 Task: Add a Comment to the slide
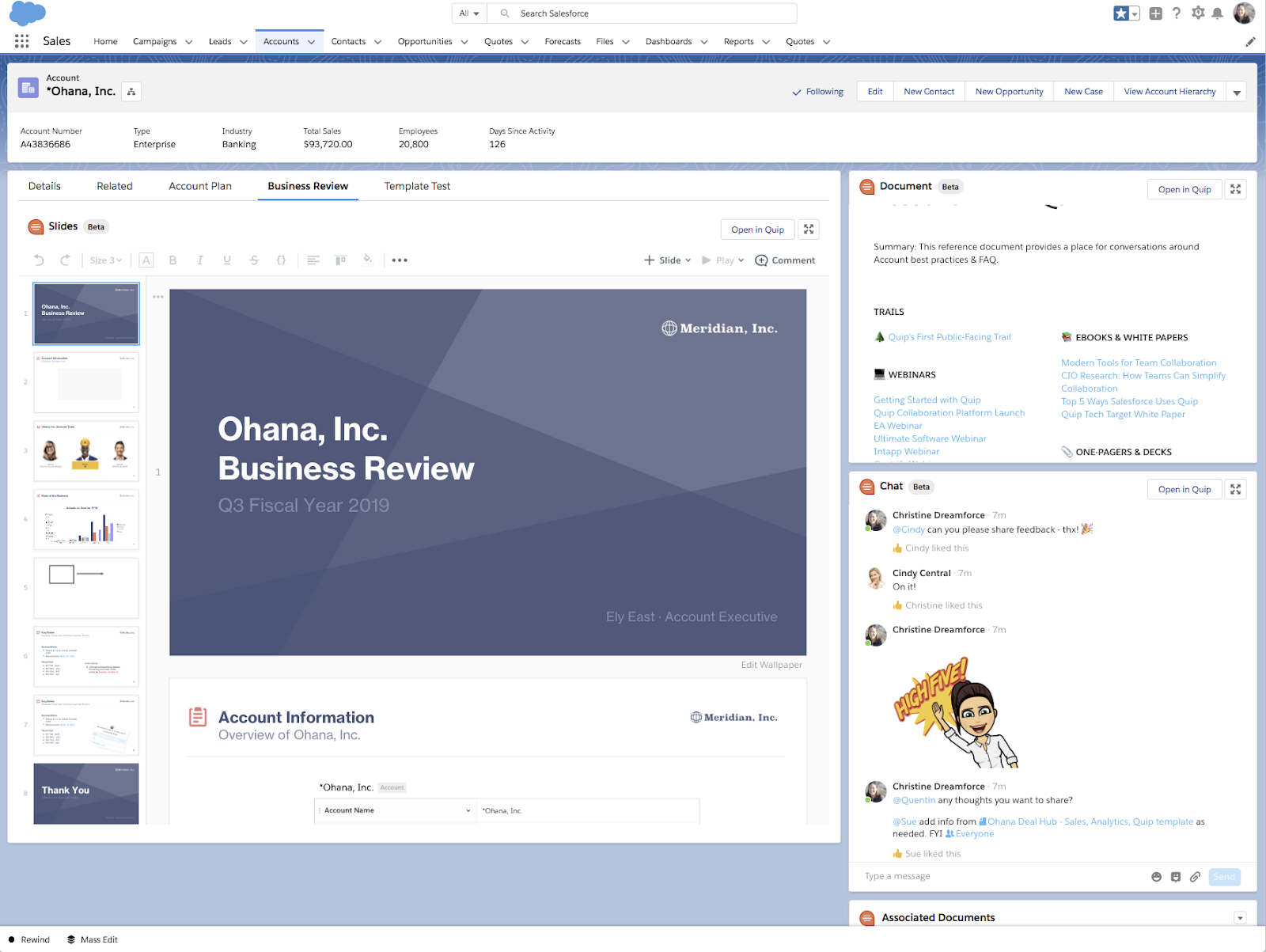[785, 260]
